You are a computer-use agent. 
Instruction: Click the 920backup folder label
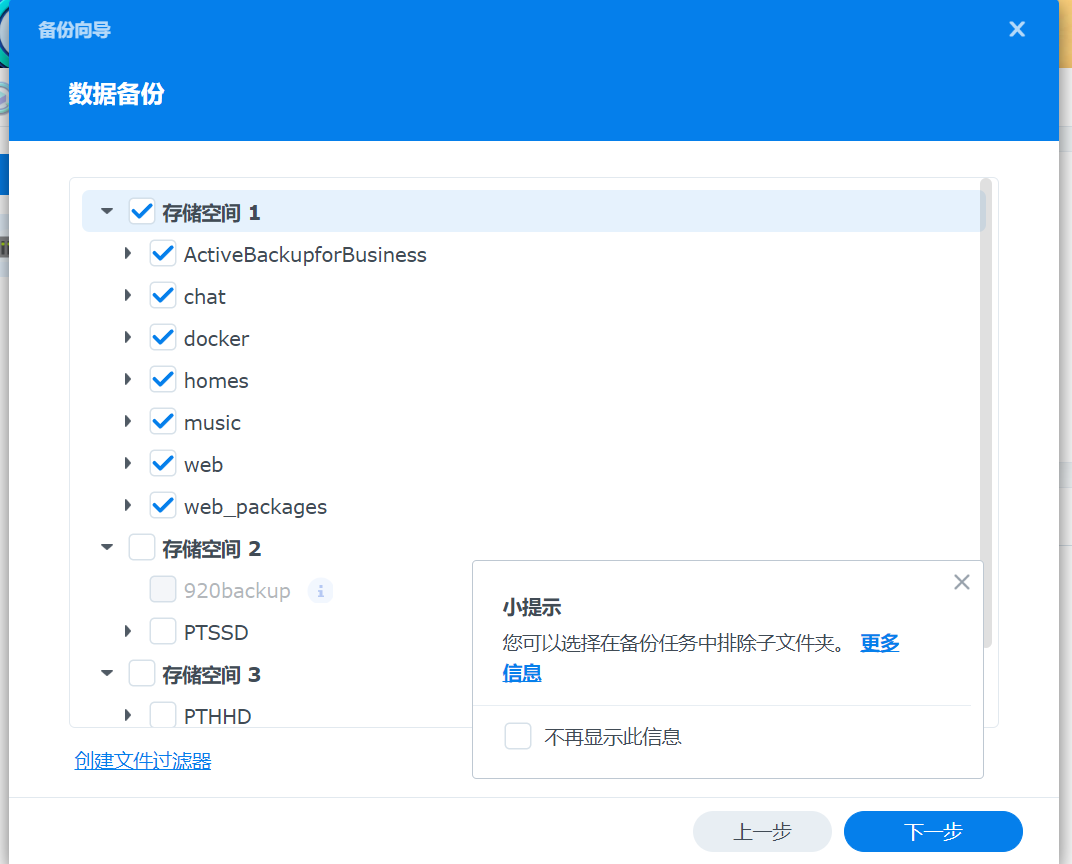click(237, 591)
